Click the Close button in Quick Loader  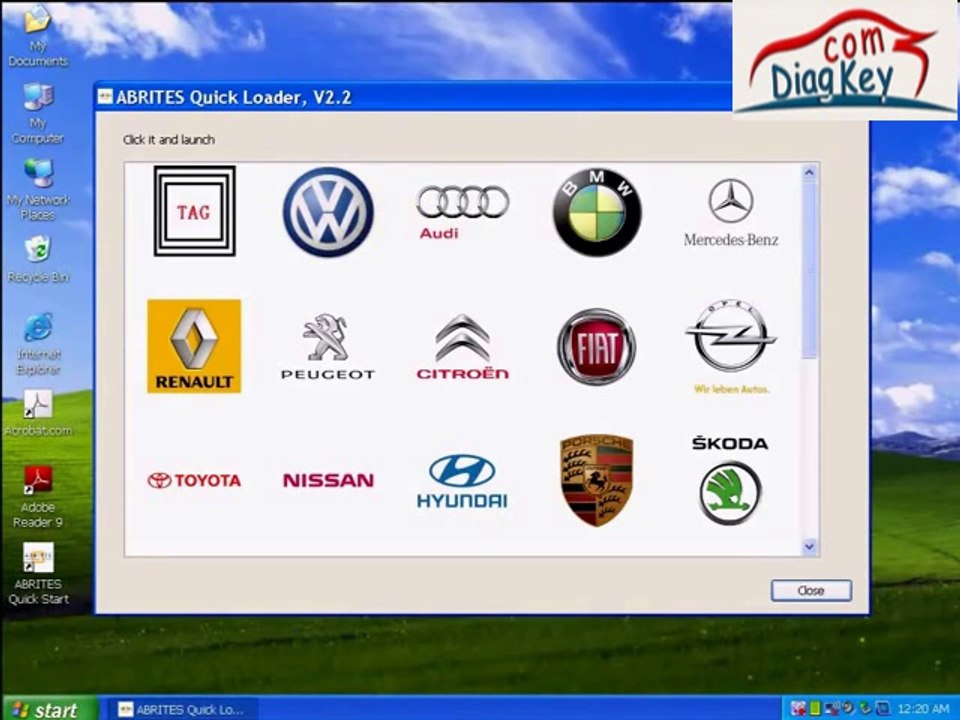tap(811, 591)
